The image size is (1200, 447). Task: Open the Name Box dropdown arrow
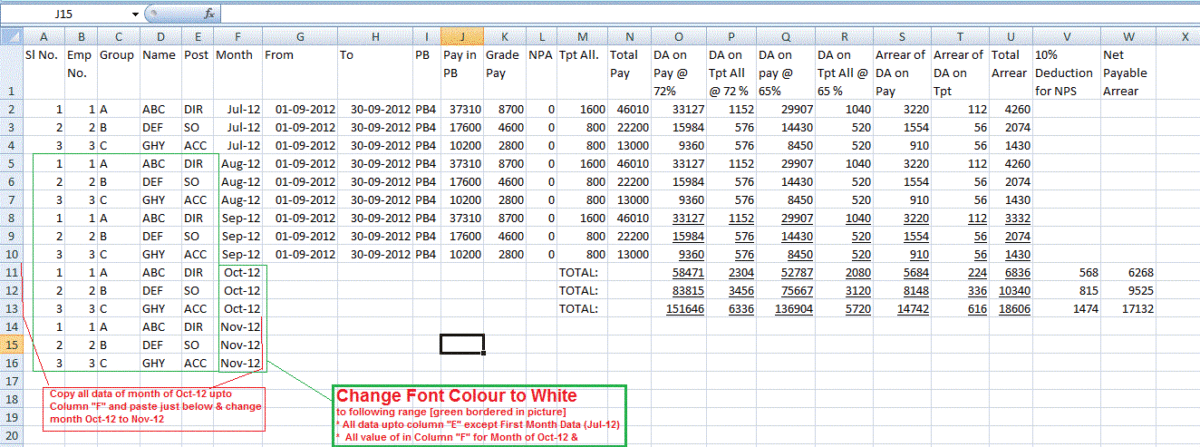pos(136,16)
